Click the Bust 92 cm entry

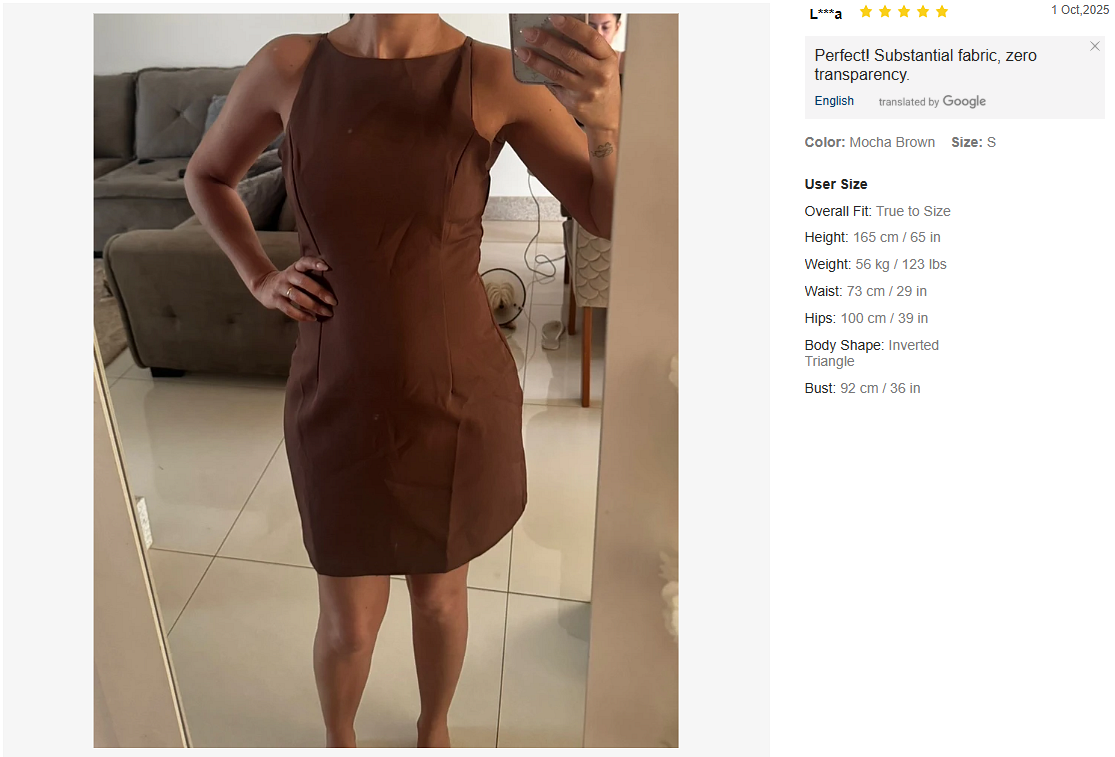coord(863,388)
